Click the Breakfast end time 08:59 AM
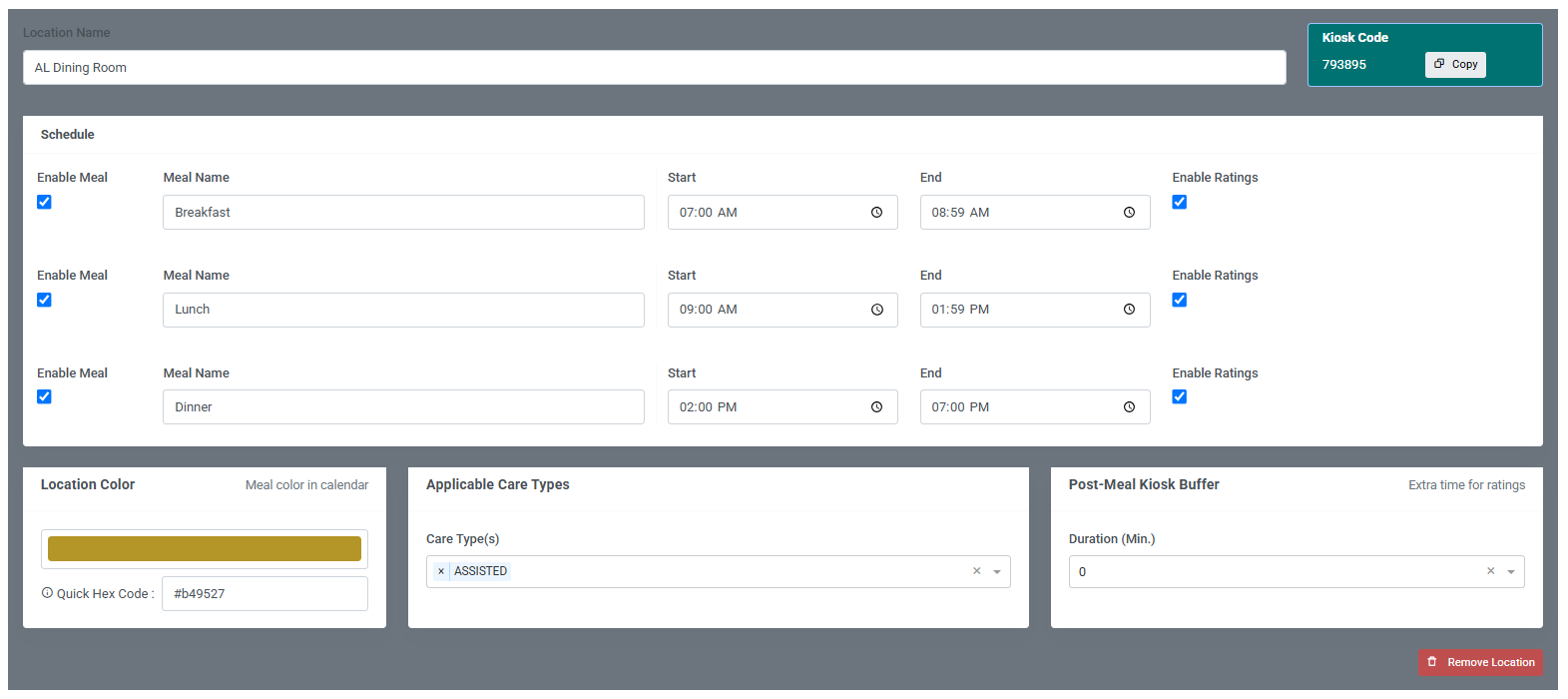The width and height of the screenshot is (1568, 699). pos(960,213)
